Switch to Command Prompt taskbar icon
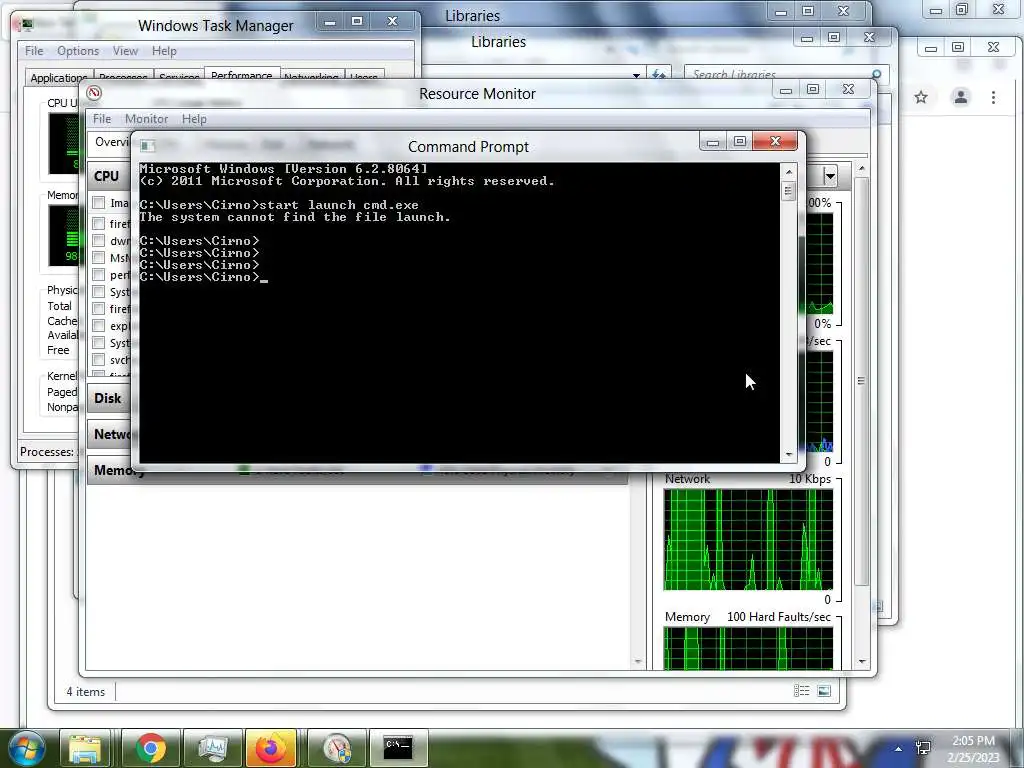This screenshot has height=768, width=1024. 398,748
